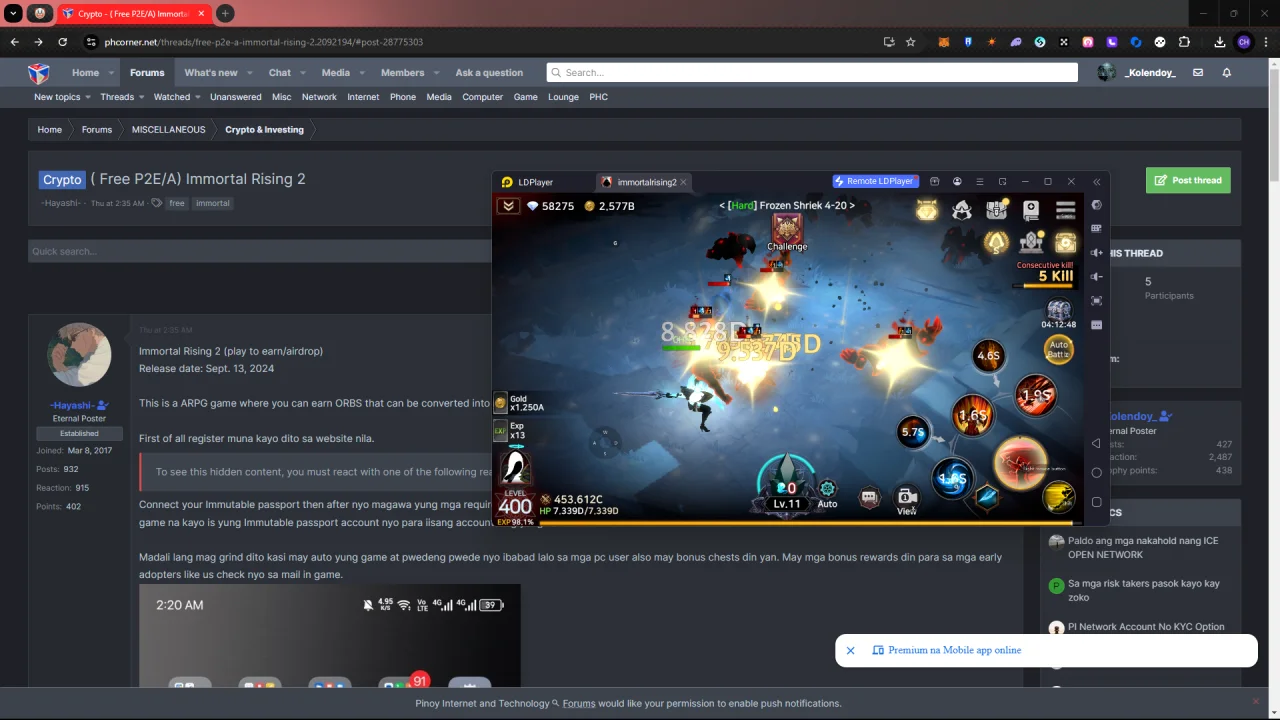Trigger the 4.6S cooldown fire skill

pos(988,356)
